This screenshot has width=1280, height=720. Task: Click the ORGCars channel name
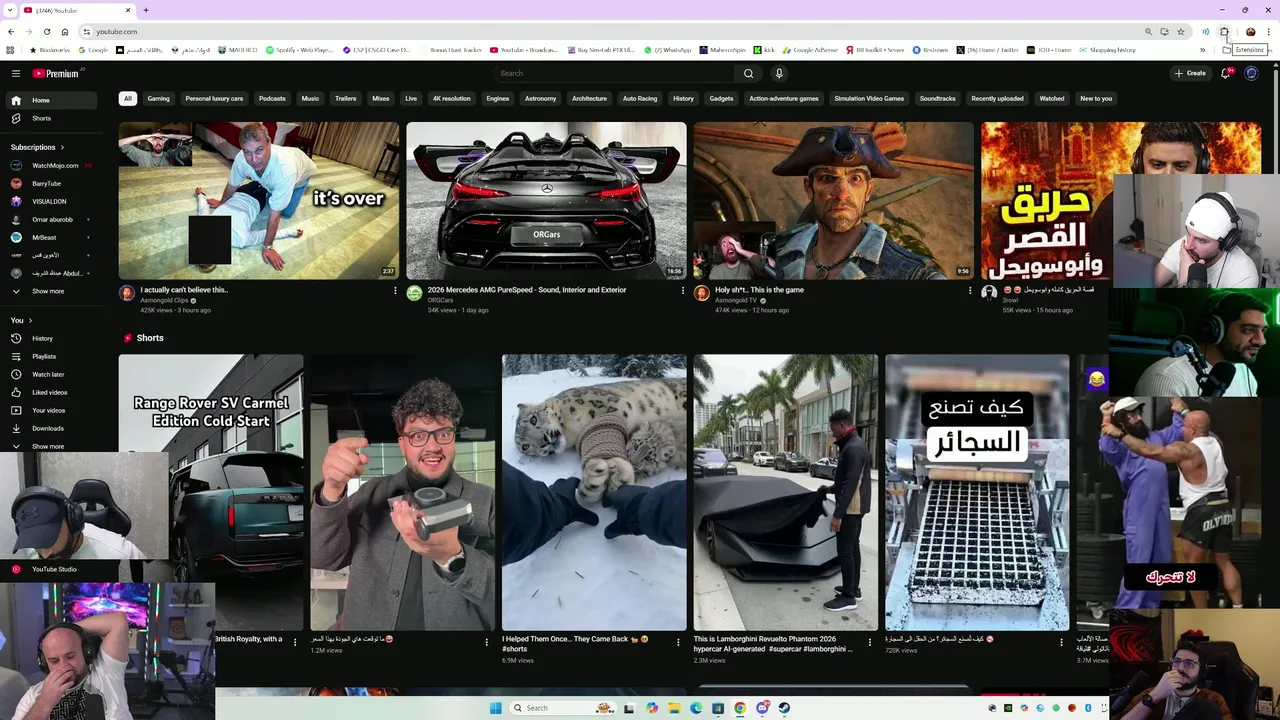point(440,300)
